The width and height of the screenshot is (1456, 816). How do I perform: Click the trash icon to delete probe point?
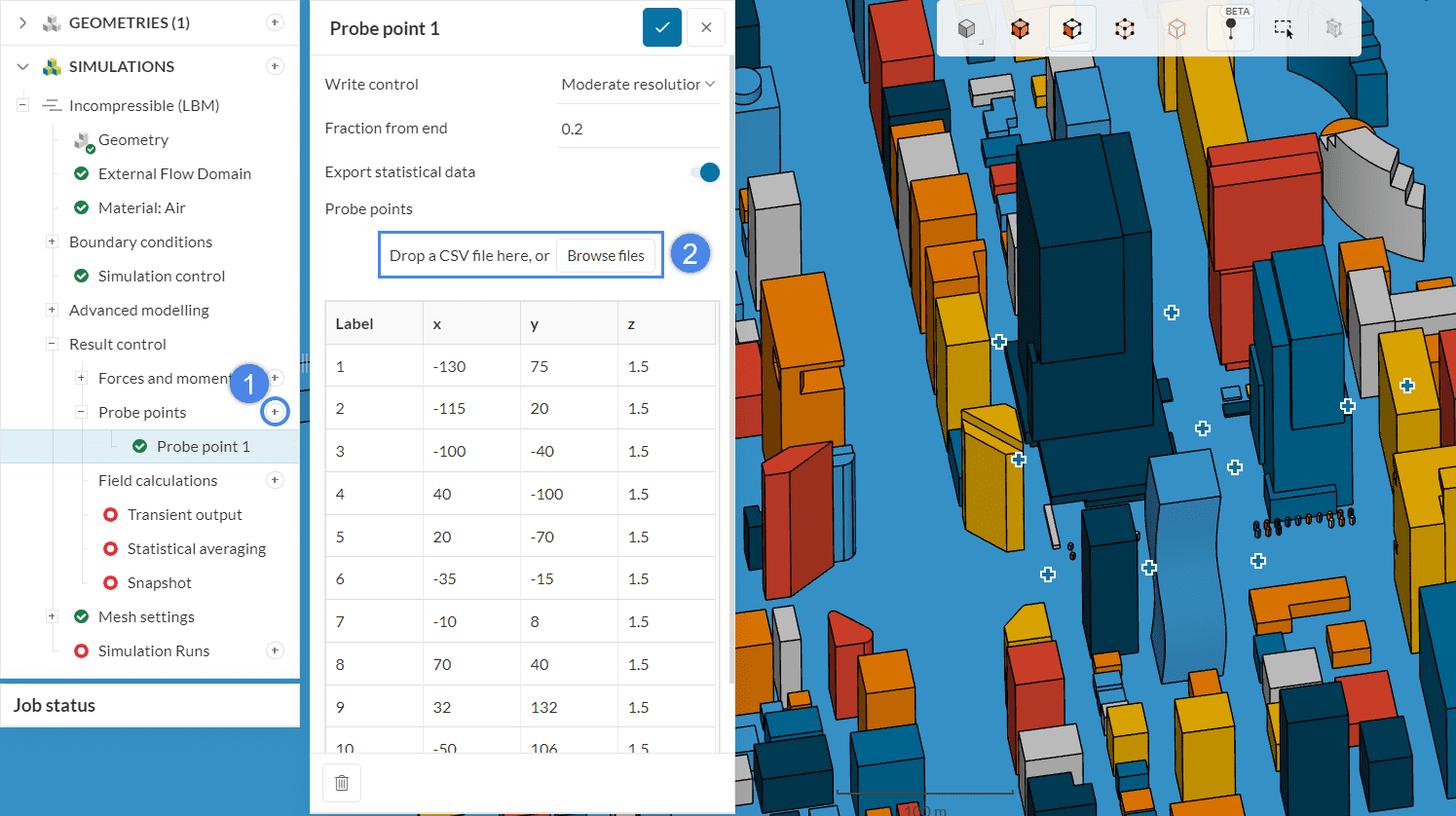point(342,783)
